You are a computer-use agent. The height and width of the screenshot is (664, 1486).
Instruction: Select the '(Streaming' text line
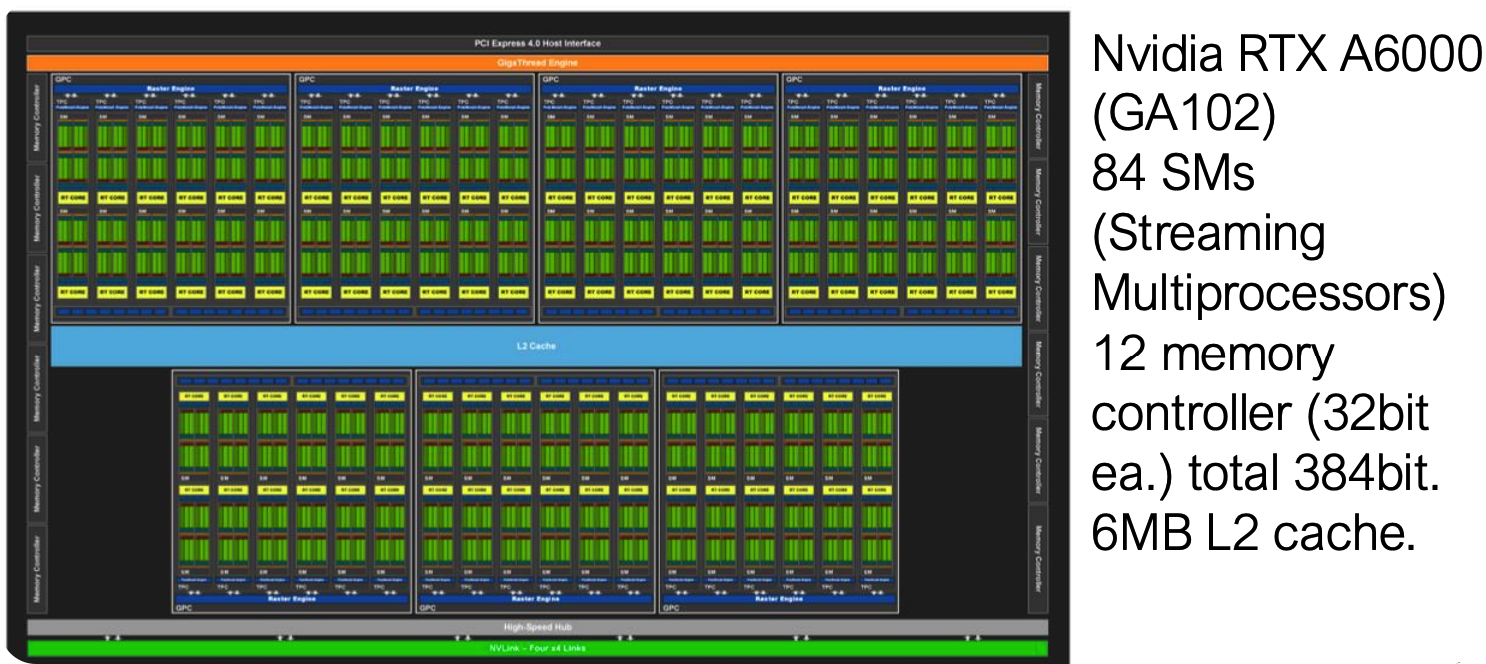pyautogui.click(x=1208, y=236)
